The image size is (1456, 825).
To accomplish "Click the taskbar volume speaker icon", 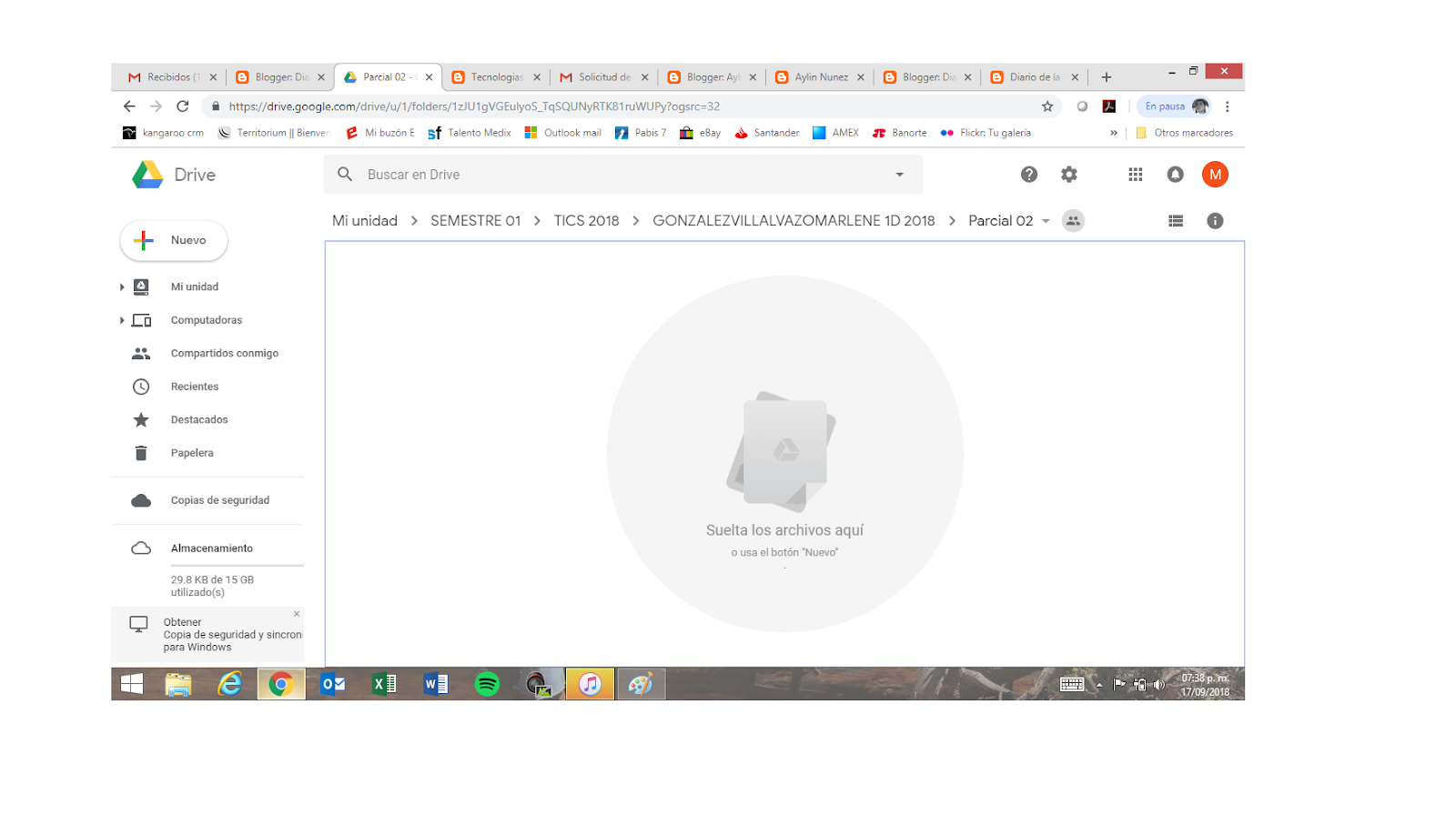I will pos(1158,684).
